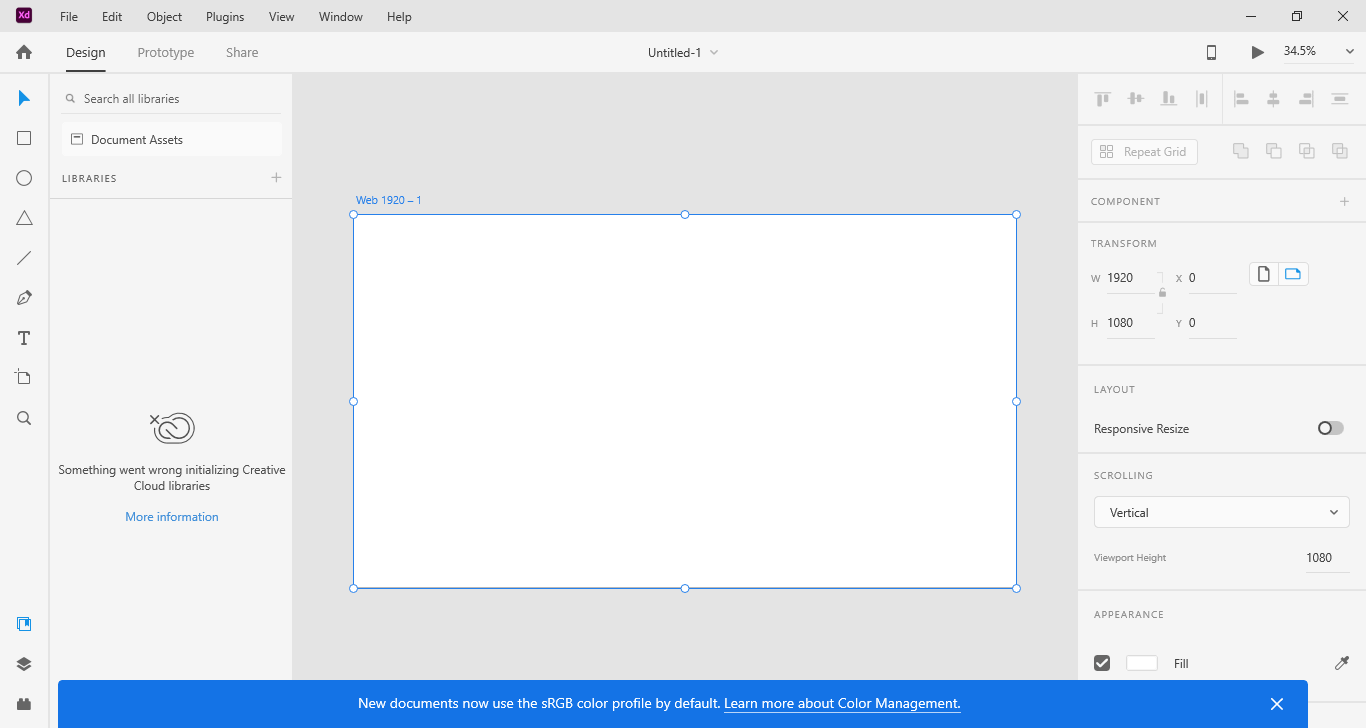Switch to the Prototype tab
The width and height of the screenshot is (1366, 728).
pos(165,52)
